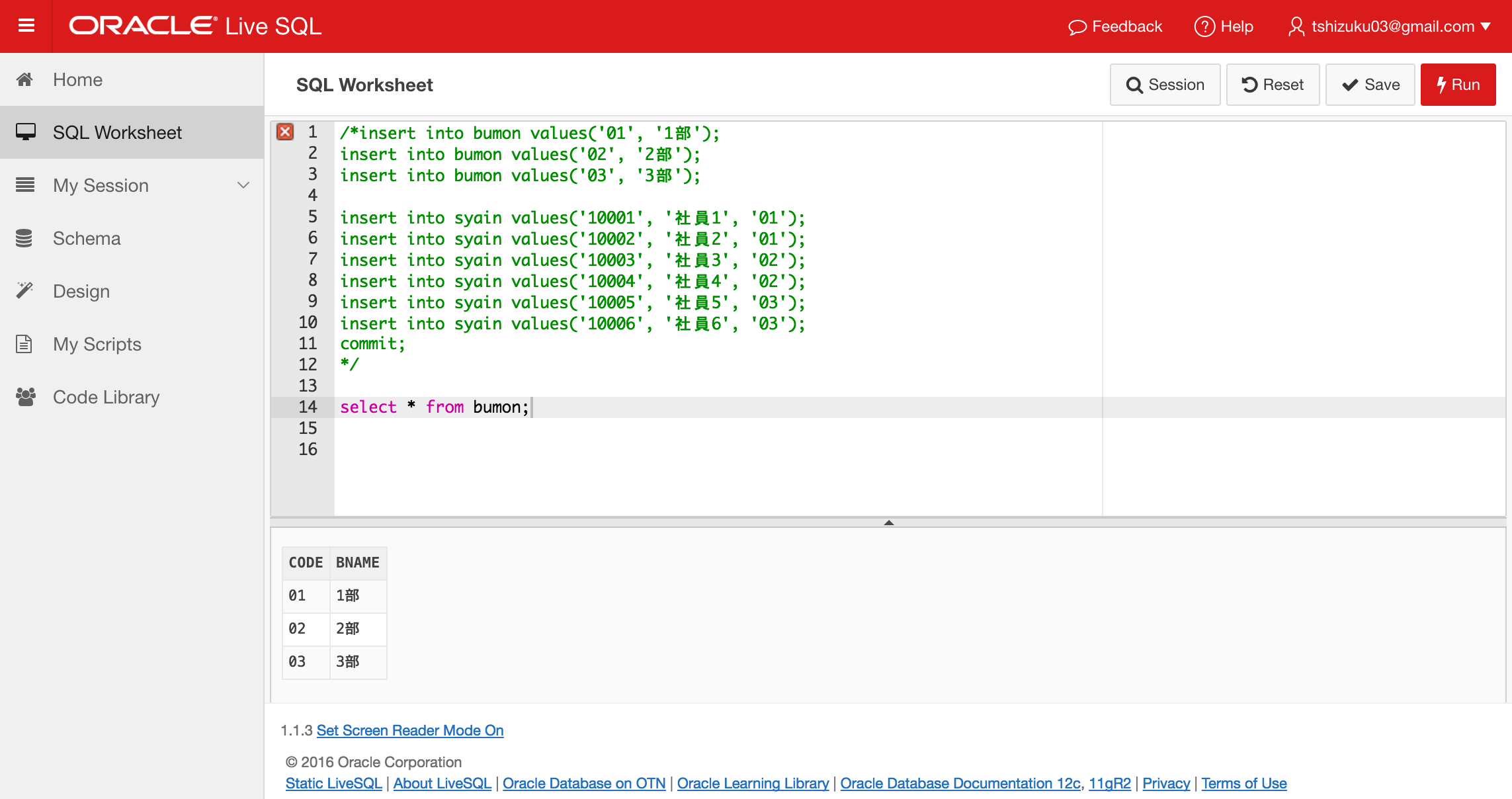Click the BNAME cell containing 1部
1512x799 pixels.
click(349, 595)
